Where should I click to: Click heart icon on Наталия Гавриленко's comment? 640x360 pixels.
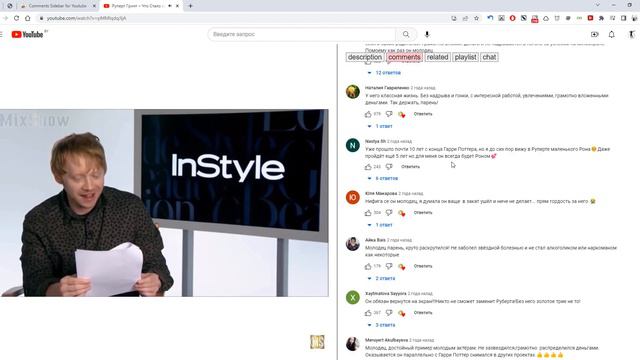click(x=402, y=114)
